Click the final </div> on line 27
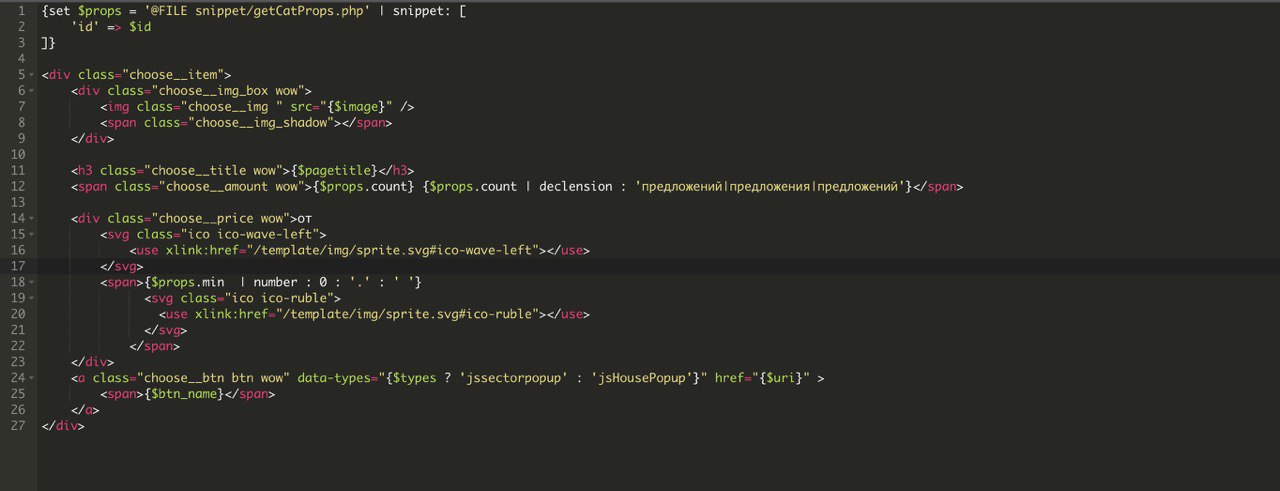 tap(64, 426)
